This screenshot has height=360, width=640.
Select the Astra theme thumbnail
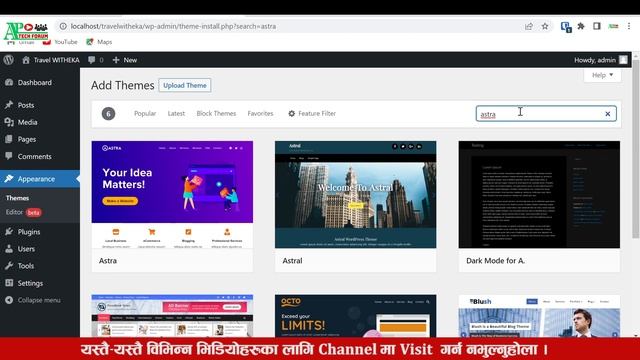[x=172, y=195]
